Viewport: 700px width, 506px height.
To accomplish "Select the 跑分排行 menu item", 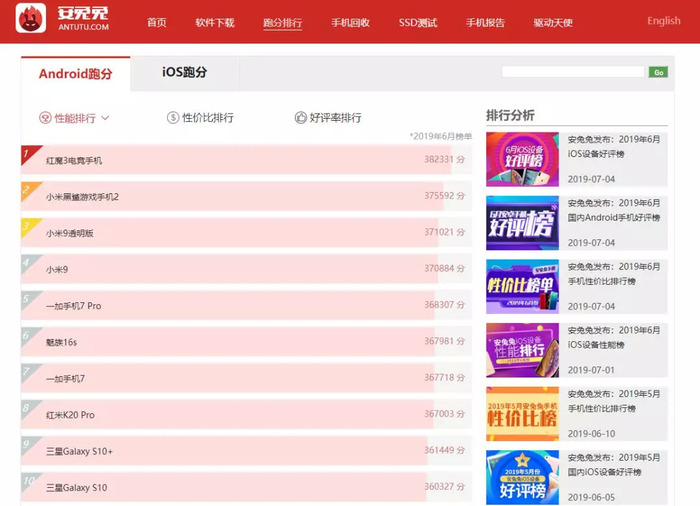I will tap(283, 23).
